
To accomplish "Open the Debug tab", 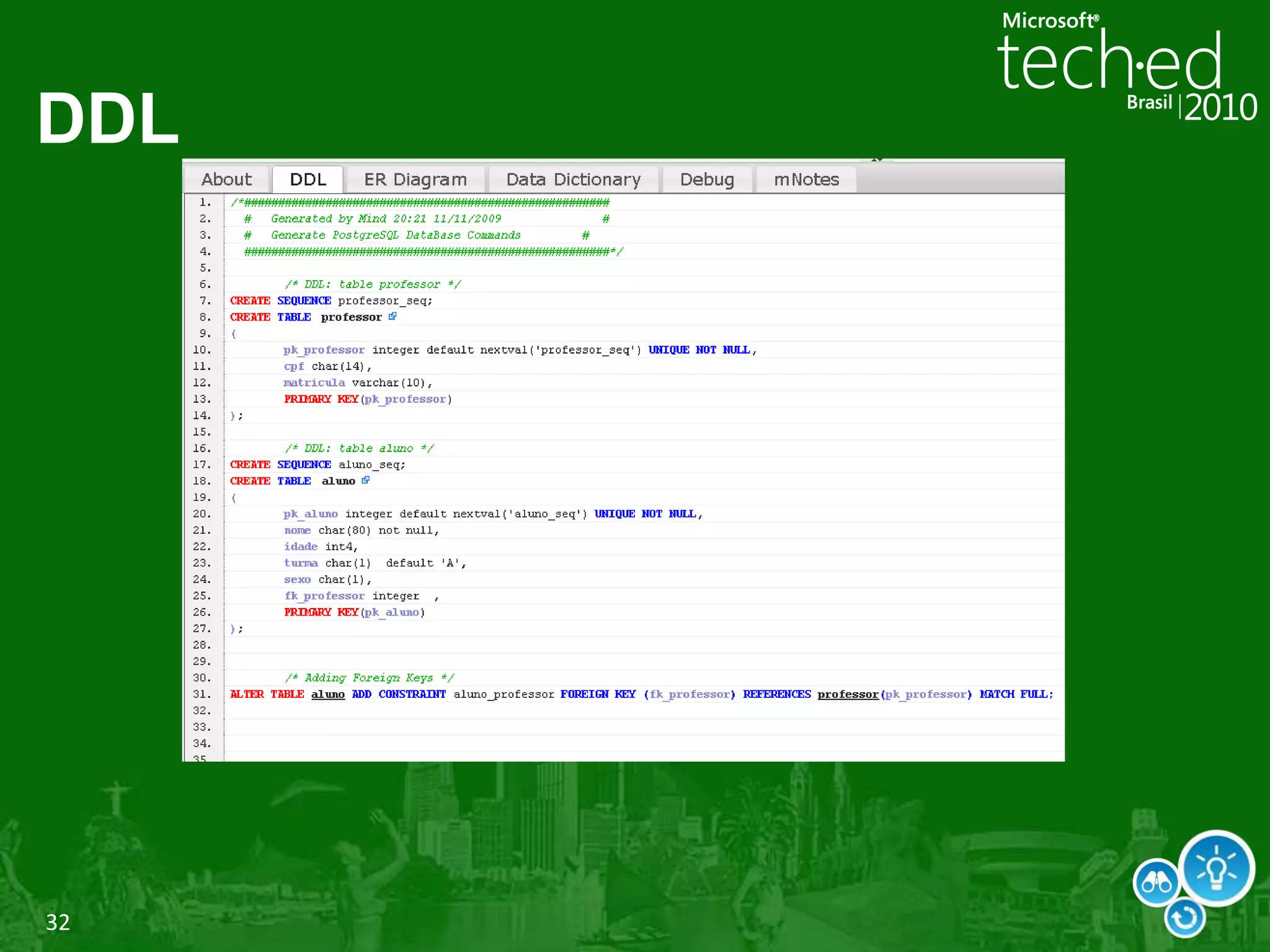I will (x=706, y=180).
